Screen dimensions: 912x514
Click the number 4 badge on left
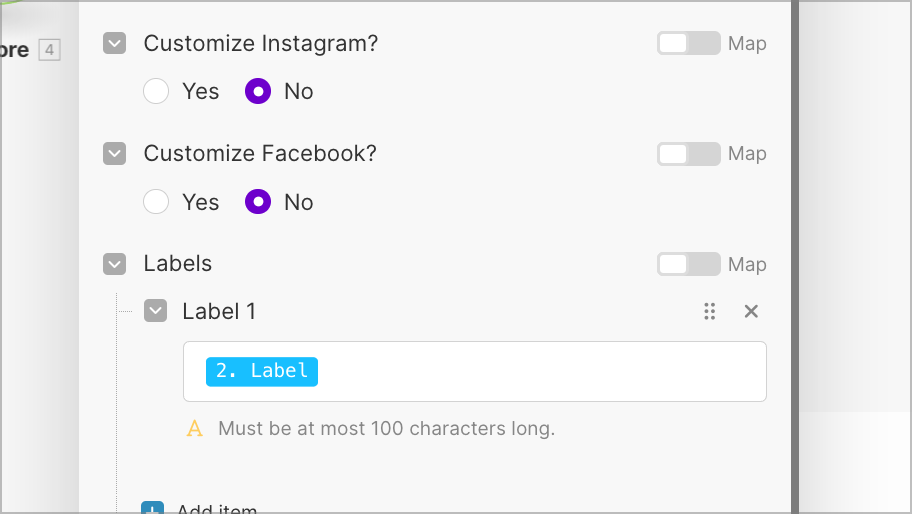tap(49, 50)
